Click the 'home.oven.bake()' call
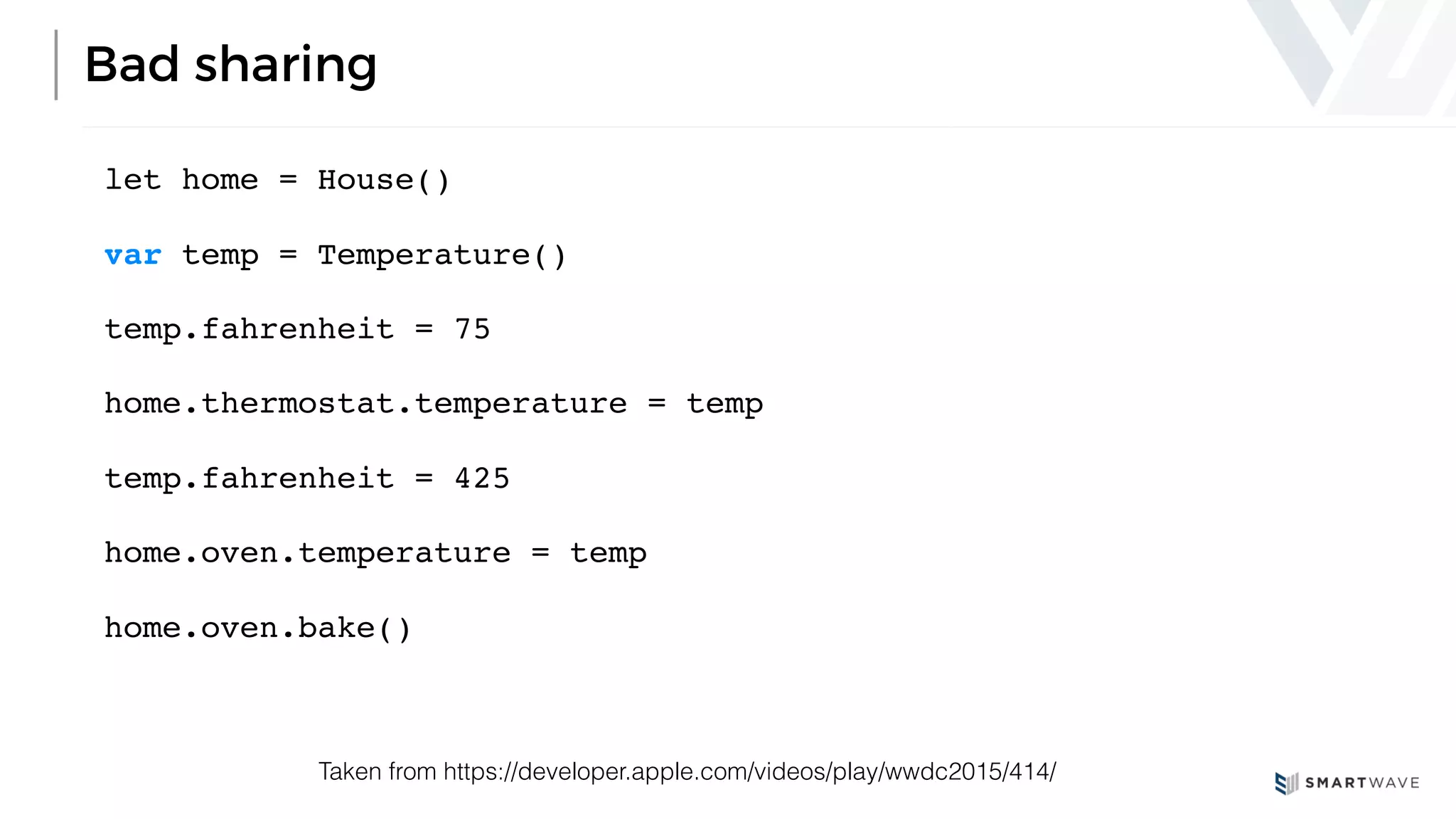The width and height of the screenshot is (1456, 819). (x=258, y=628)
